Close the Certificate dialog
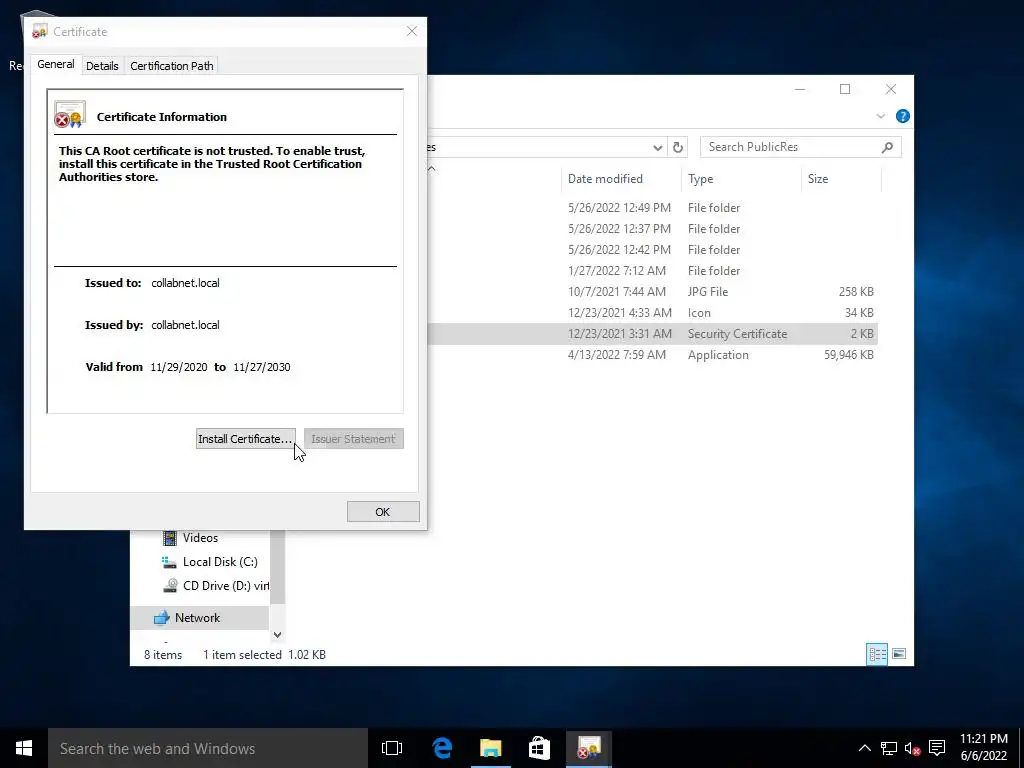Image resolution: width=1024 pixels, height=768 pixels. (412, 31)
